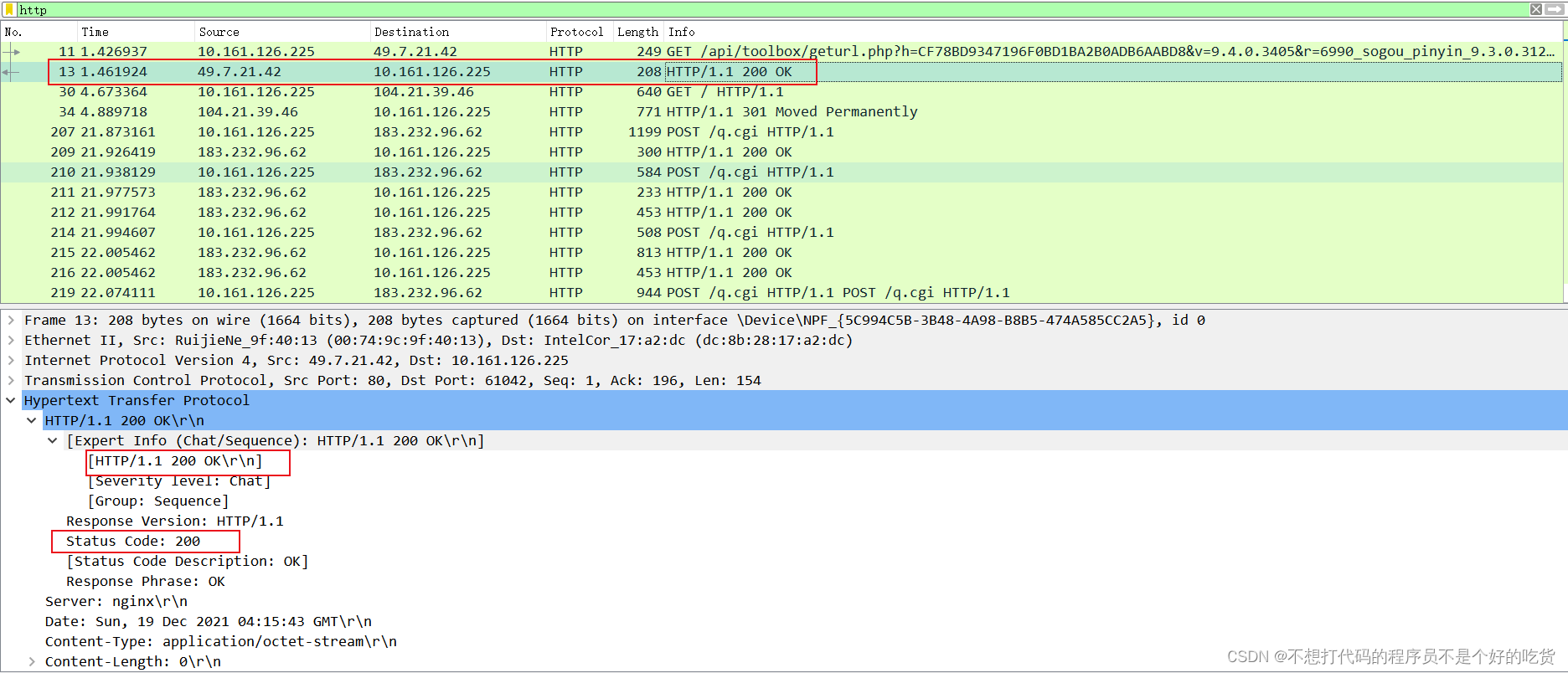Clear the display filter with the X icon
The image size is (1568, 673).
coord(1535,9)
